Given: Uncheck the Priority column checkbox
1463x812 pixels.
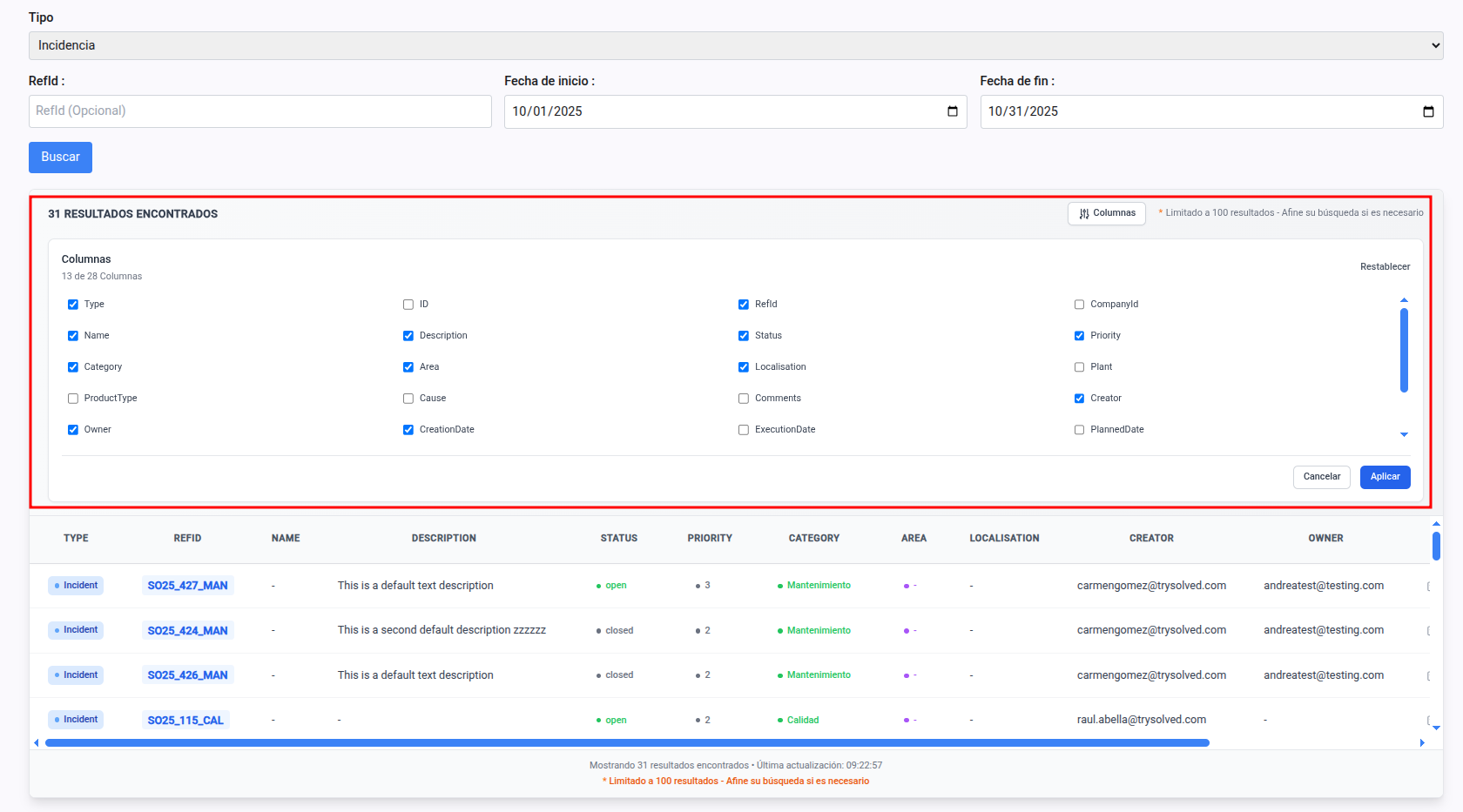Looking at the screenshot, I should [x=1079, y=336].
